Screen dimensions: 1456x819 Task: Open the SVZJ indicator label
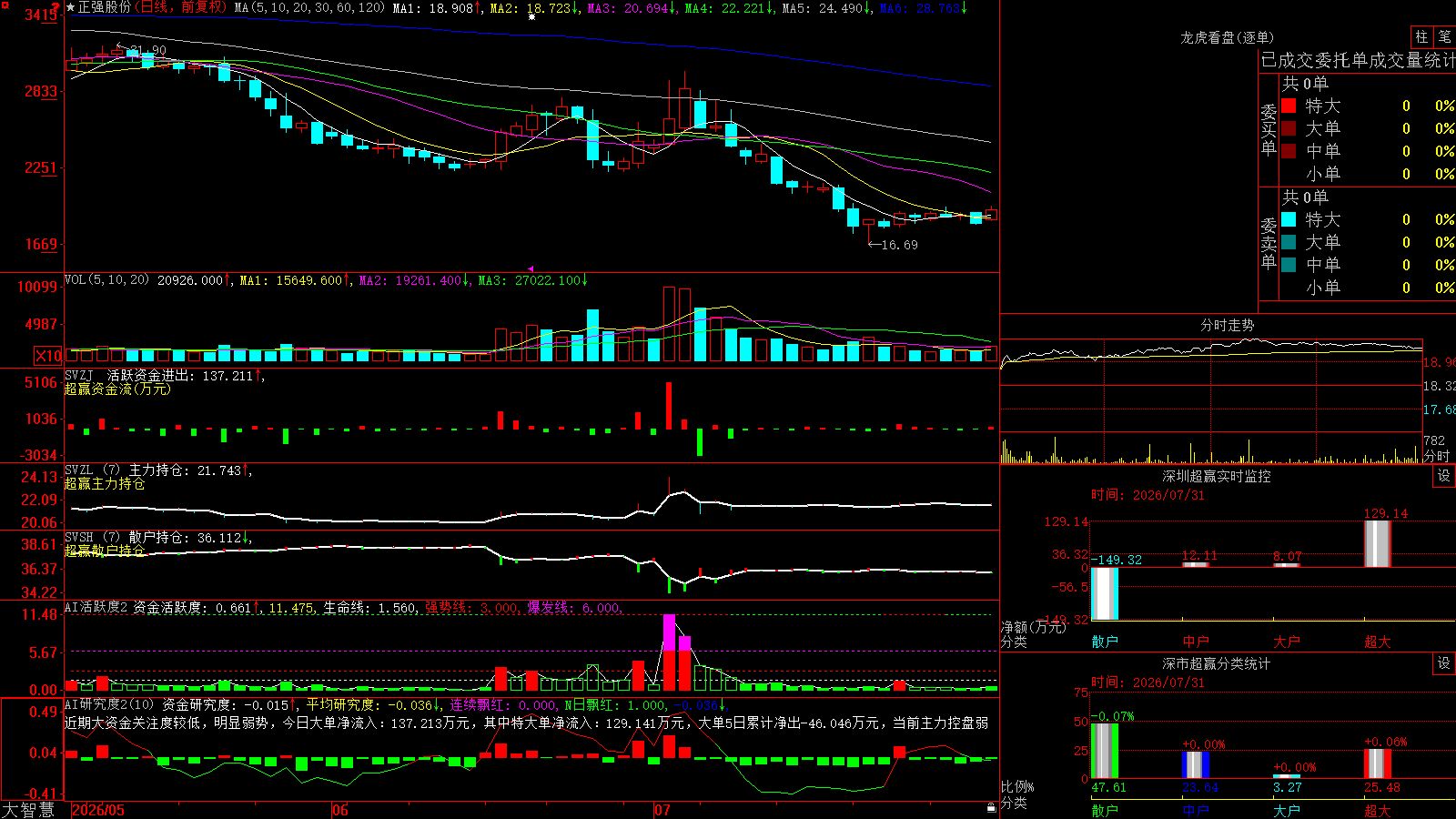tap(79, 375)
